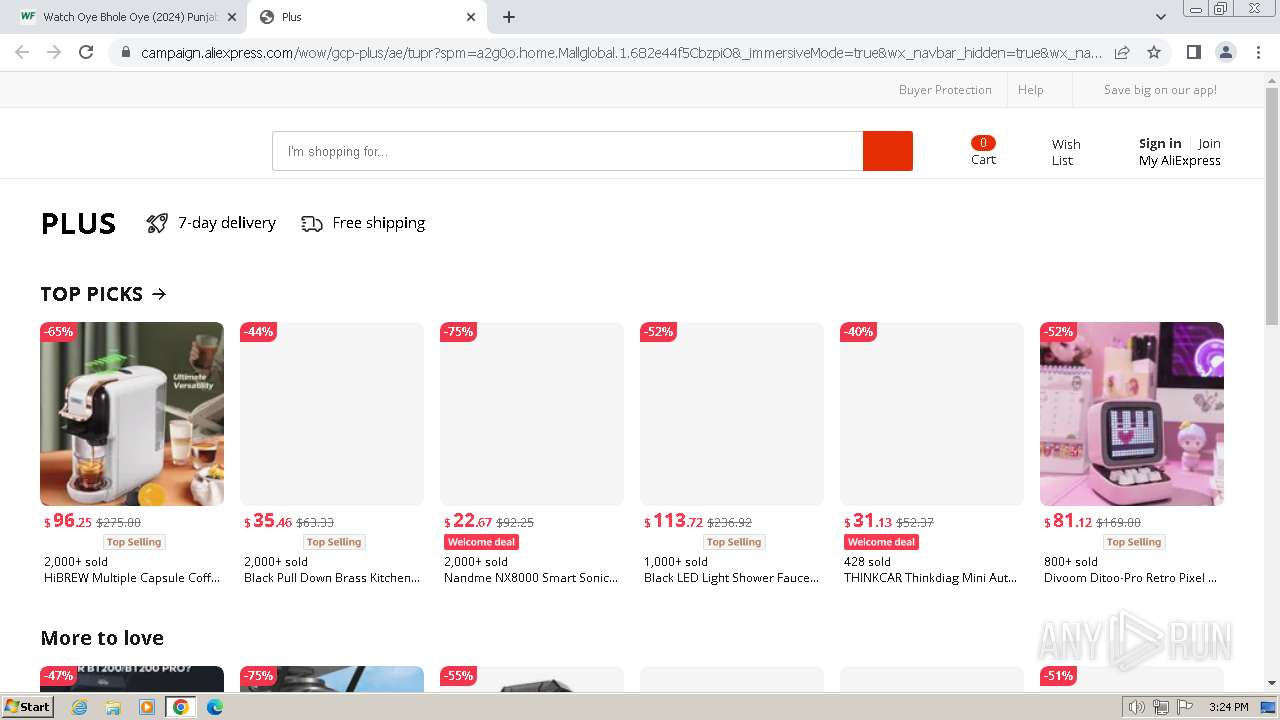Screen dimensions: 1280x720
Task: Open Black LED Light Shower Faucet title
Action: 731,578
